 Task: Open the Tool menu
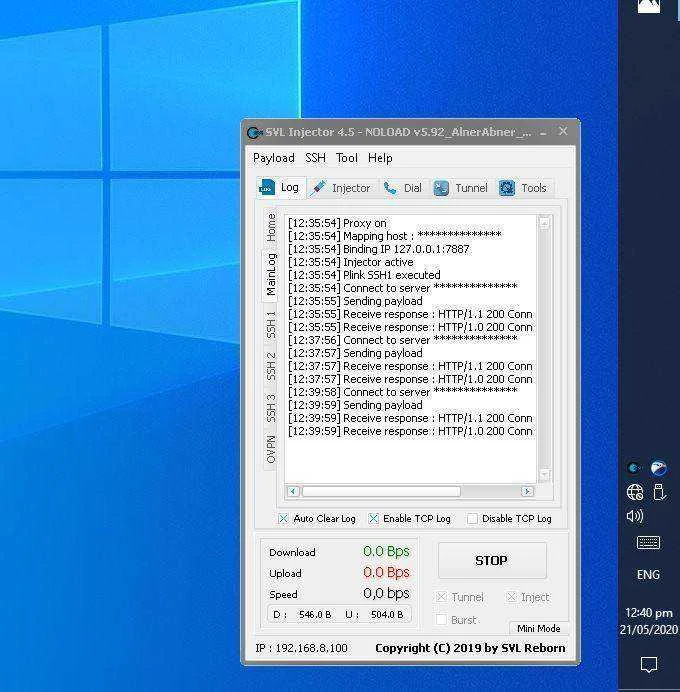tap(346, 158)
